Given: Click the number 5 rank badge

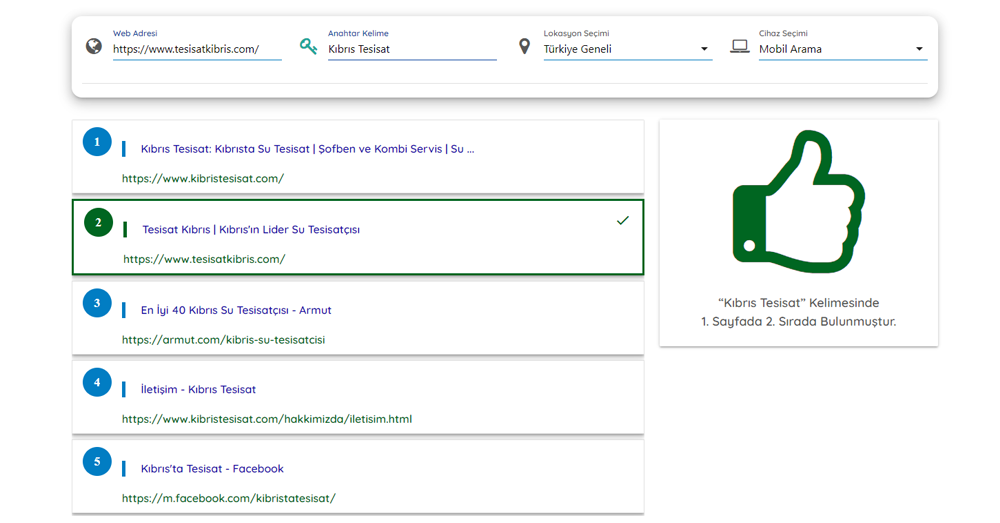Looking at the screenshot, I should (x=97, y=461).
